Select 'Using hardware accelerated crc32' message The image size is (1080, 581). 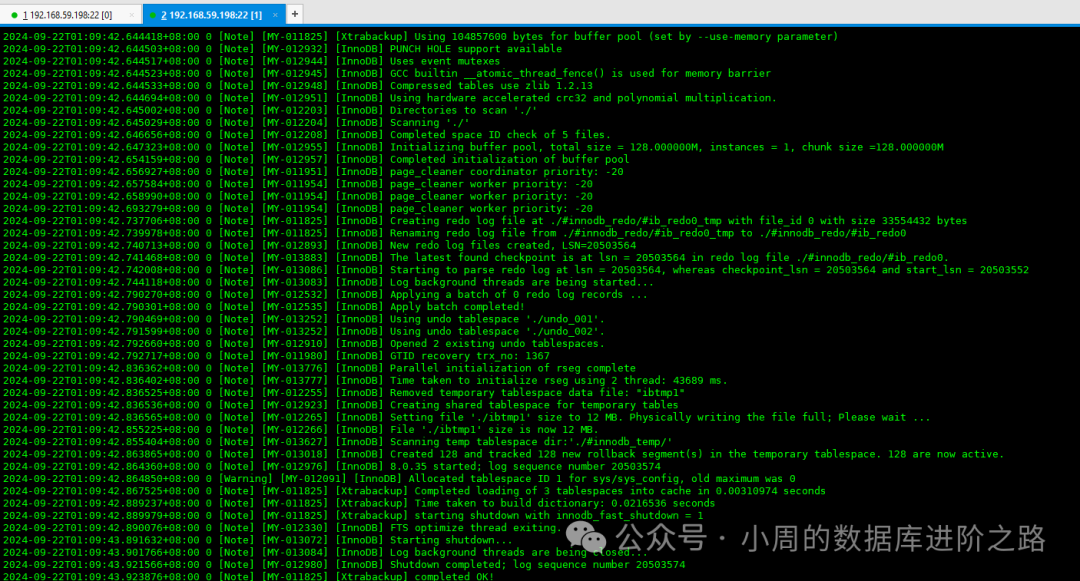(583, 98)
